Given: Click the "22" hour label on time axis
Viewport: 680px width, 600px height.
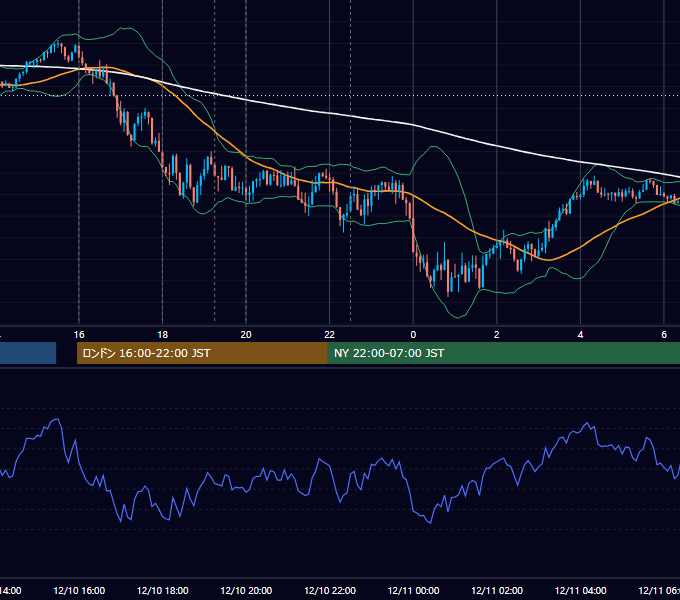Looking at the screenshot, I should (x=330, y=334).
